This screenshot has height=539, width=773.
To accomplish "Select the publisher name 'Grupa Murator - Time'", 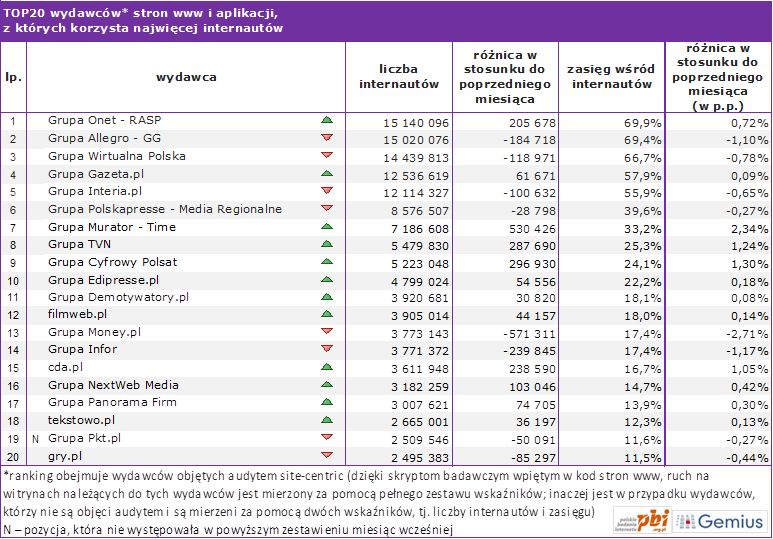I will click(x=112, y=227).
